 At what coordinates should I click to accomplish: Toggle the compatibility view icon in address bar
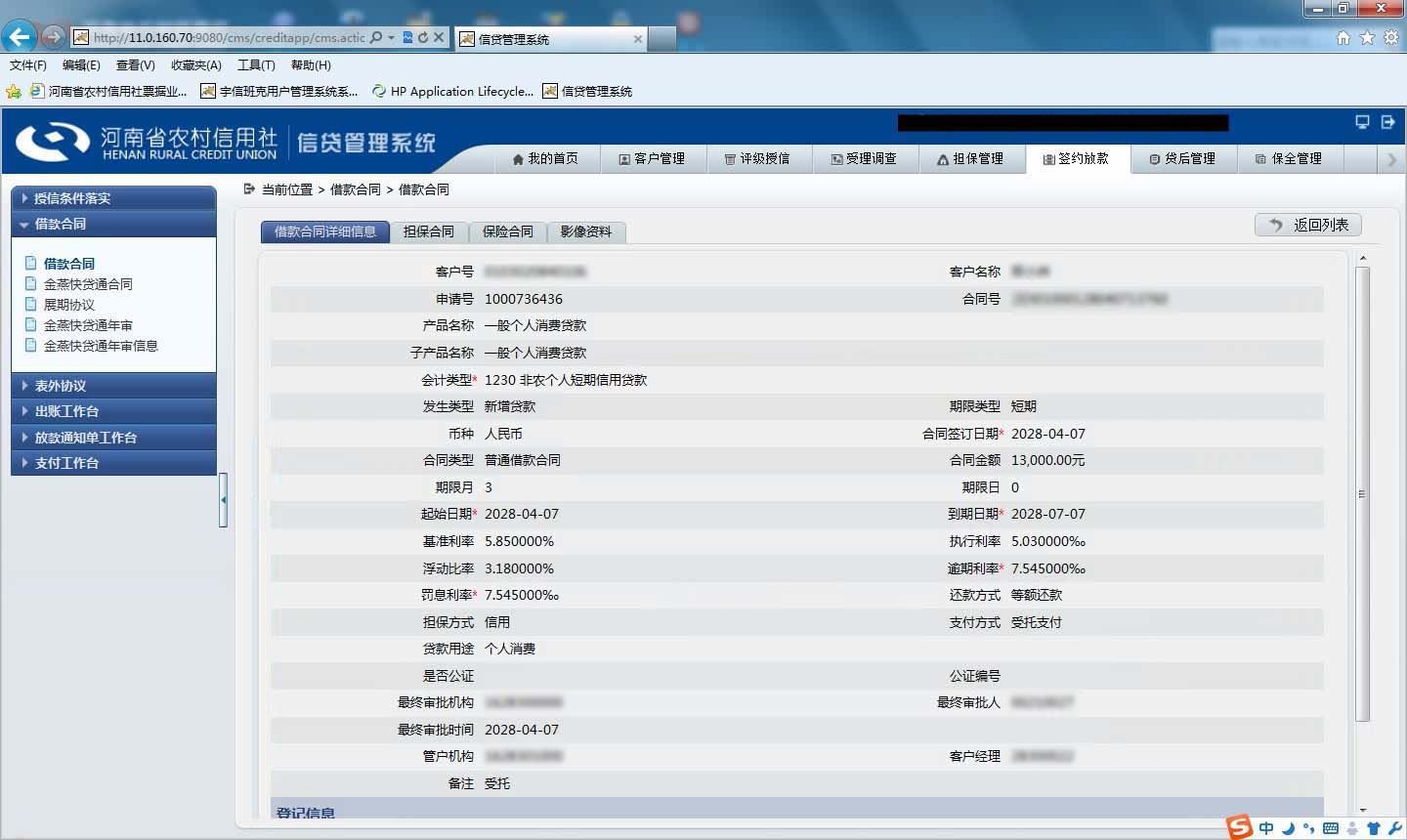click(407, 37)
